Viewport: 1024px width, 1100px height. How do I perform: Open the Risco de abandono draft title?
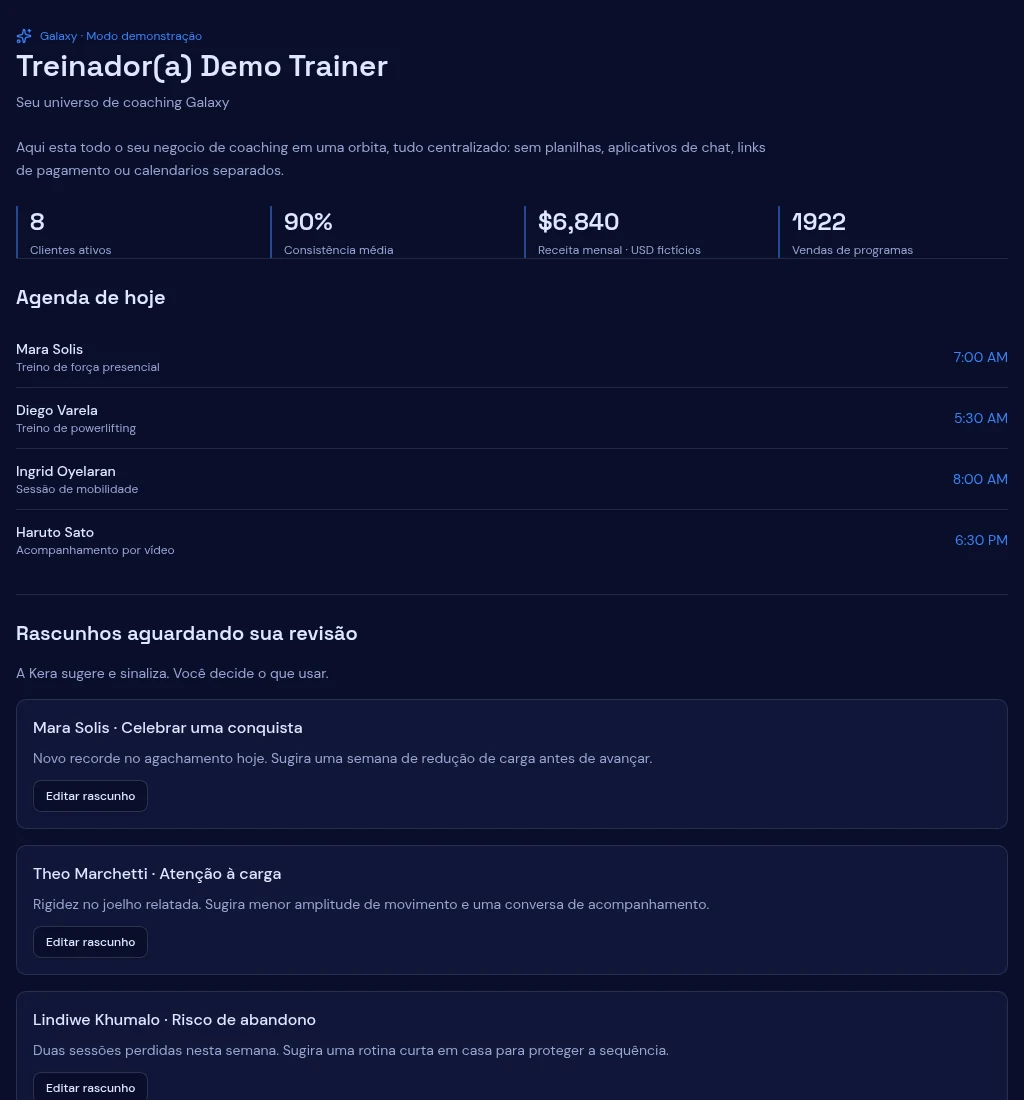[174, 1019]
